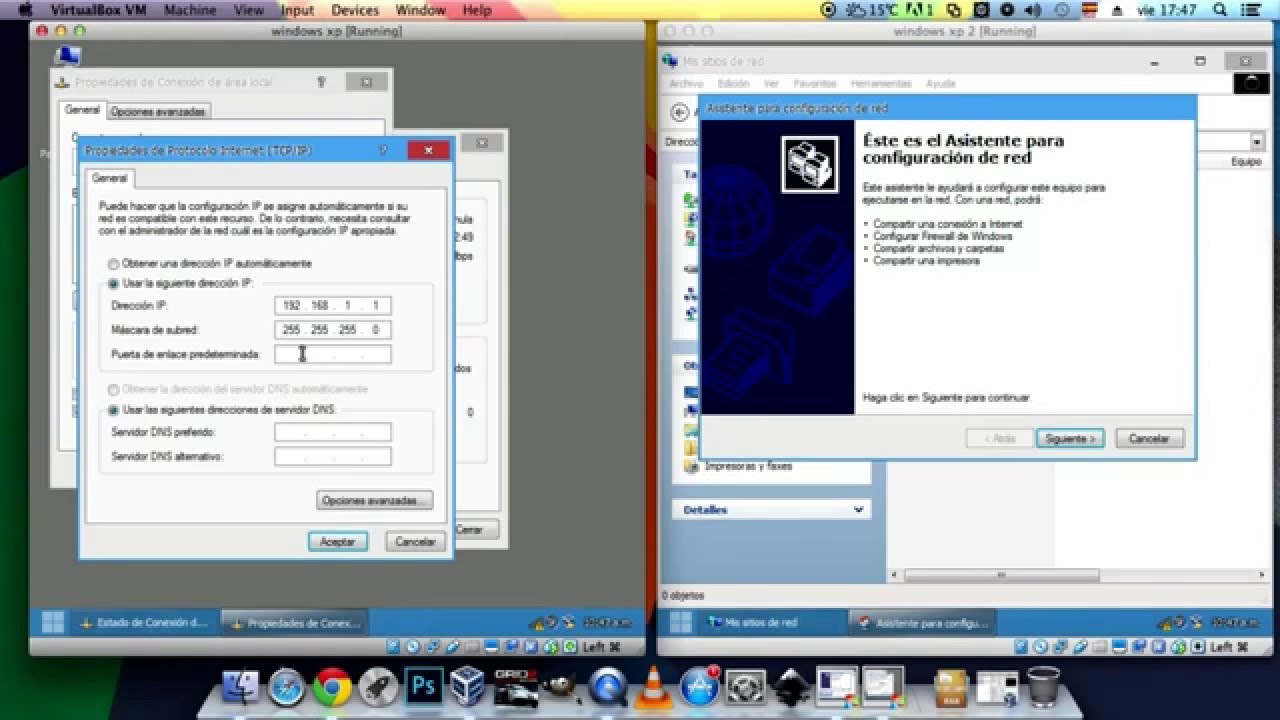This screenshot has height=720, width=1280.
Task: Switch to Mis sitios de red taskbar item
Action: click(x=770, y=622)
